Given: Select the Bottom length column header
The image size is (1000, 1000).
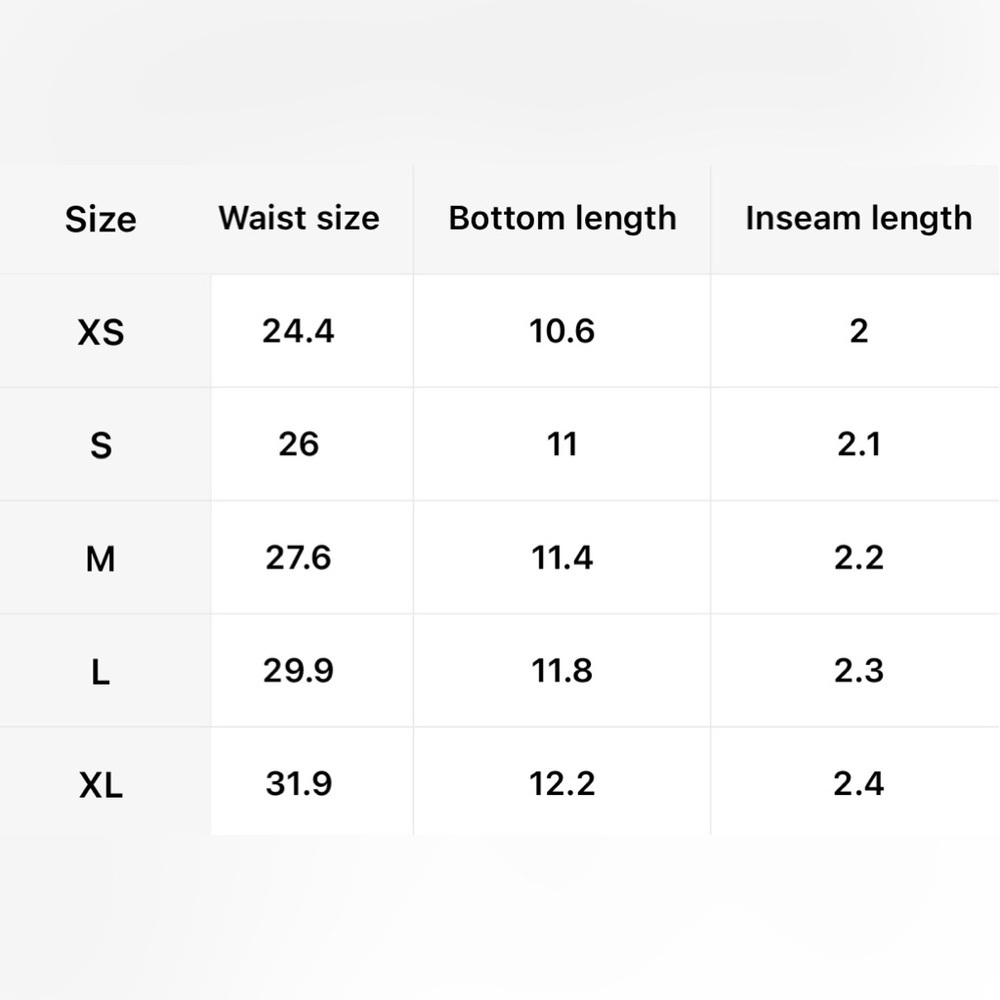Looking at the screenshot, I should tap(562, 219).
